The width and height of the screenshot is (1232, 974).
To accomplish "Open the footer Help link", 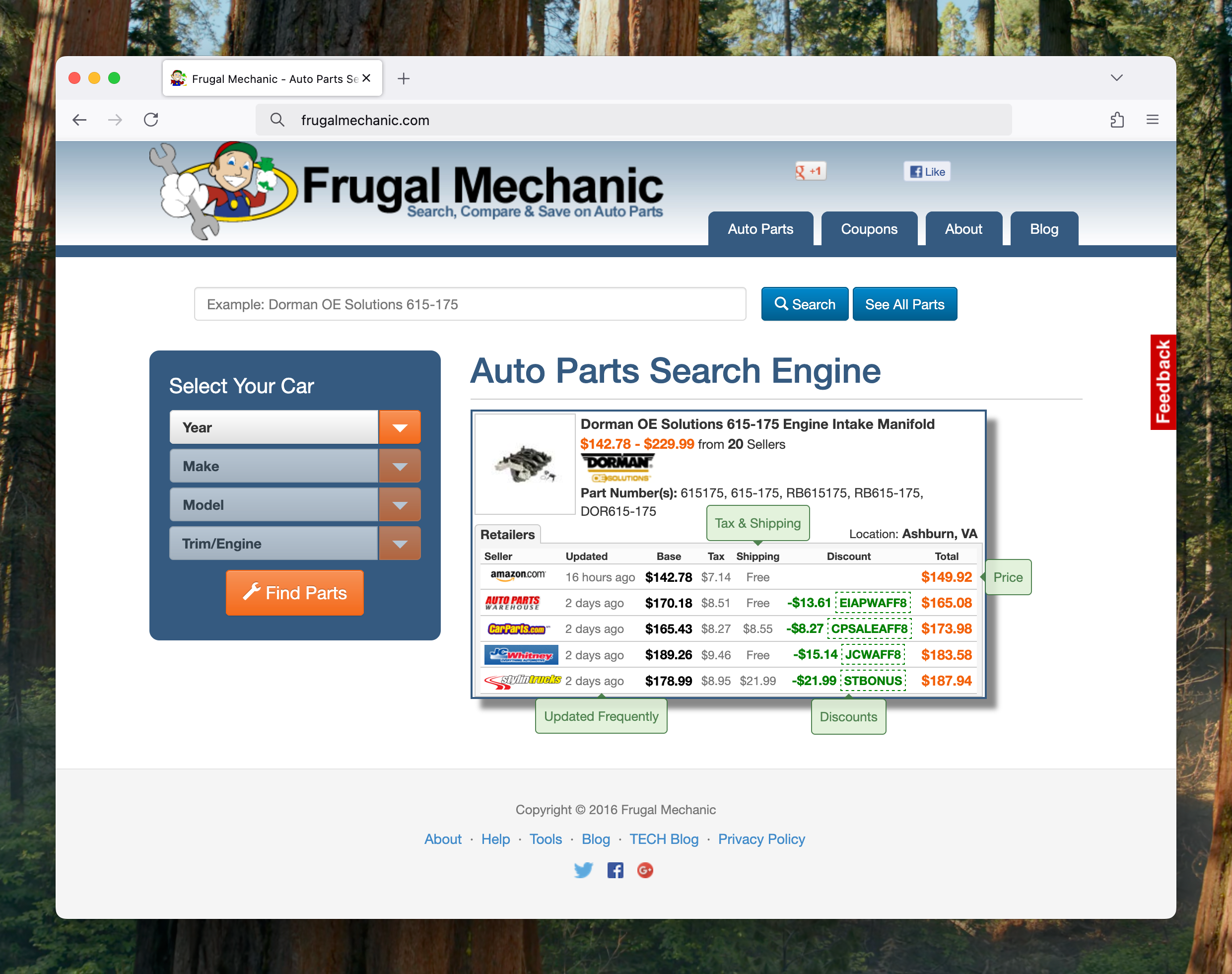I will click(495, 839).
